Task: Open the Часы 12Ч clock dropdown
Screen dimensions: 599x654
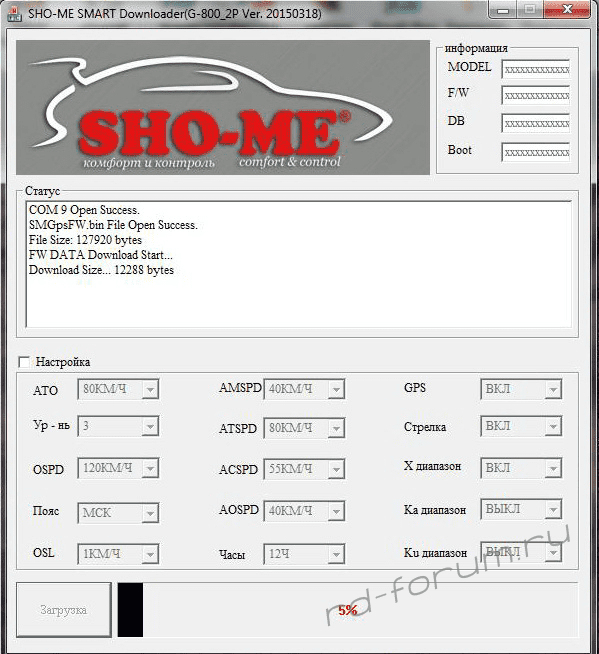Action: [x=304, y=554]
